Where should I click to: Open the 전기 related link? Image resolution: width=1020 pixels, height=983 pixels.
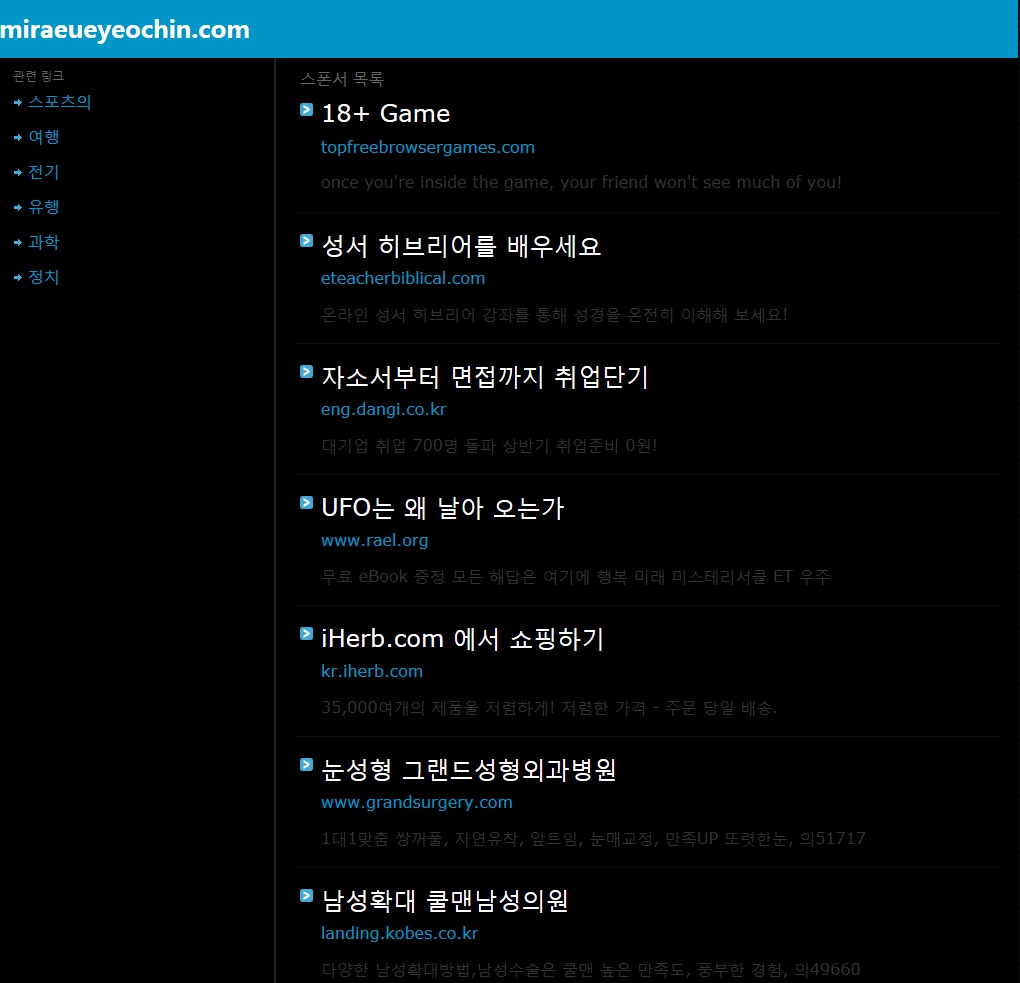(x=44, y=172)
